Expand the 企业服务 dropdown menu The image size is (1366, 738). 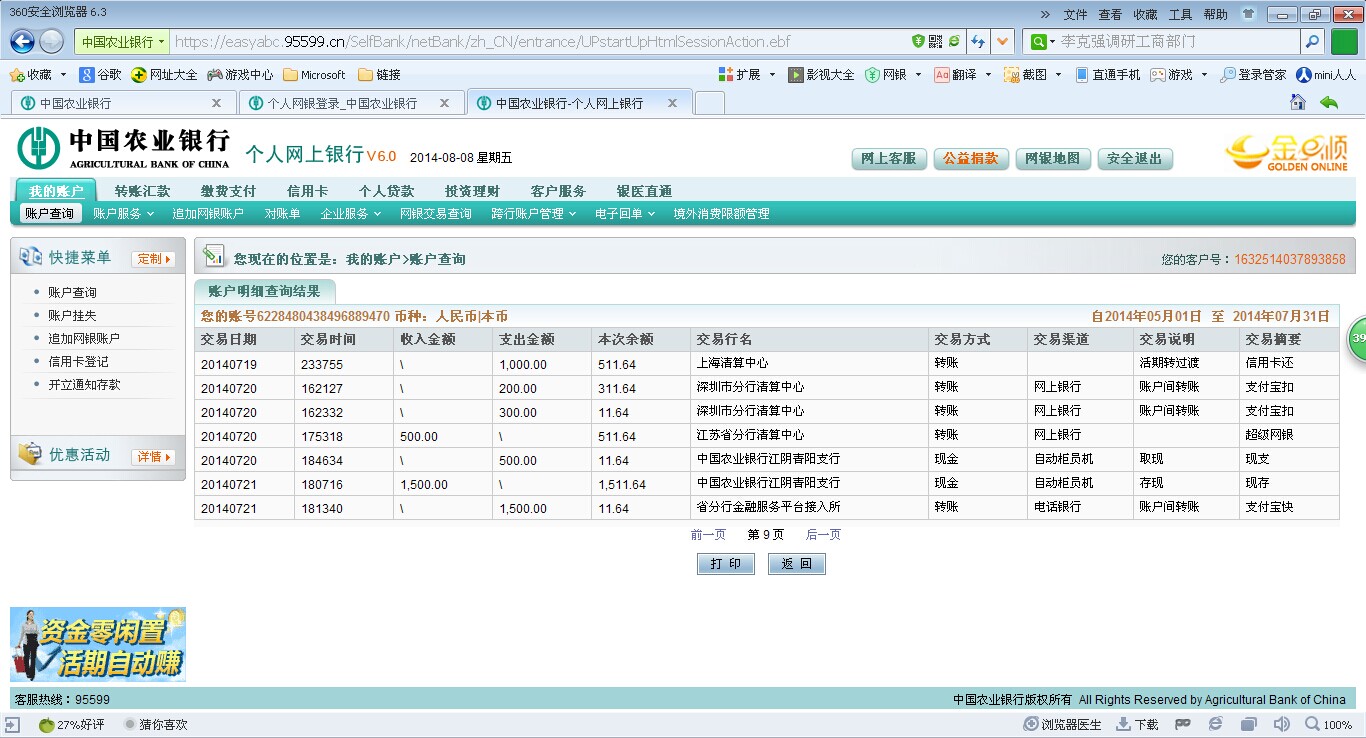[x=351, y=213]
